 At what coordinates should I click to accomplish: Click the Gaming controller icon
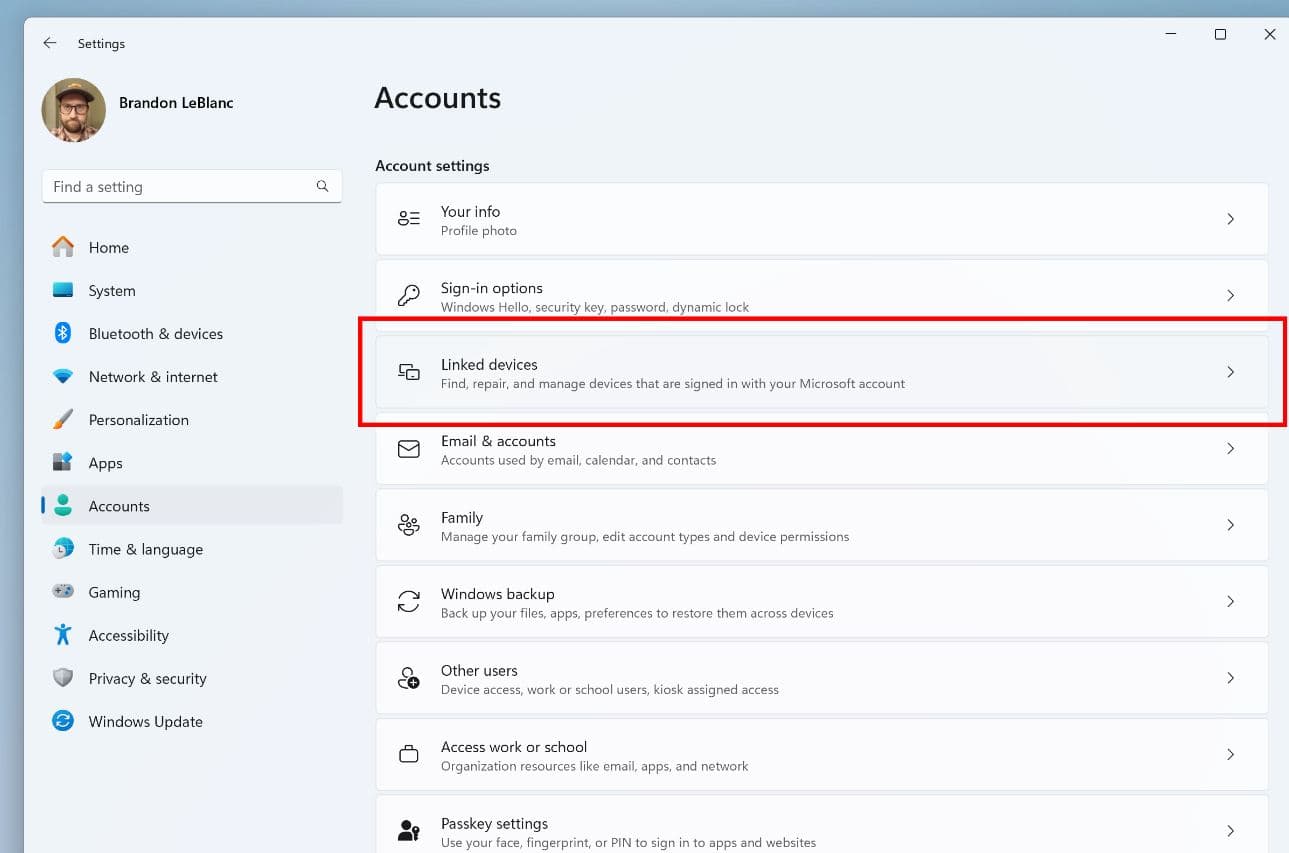pos(63,592)
